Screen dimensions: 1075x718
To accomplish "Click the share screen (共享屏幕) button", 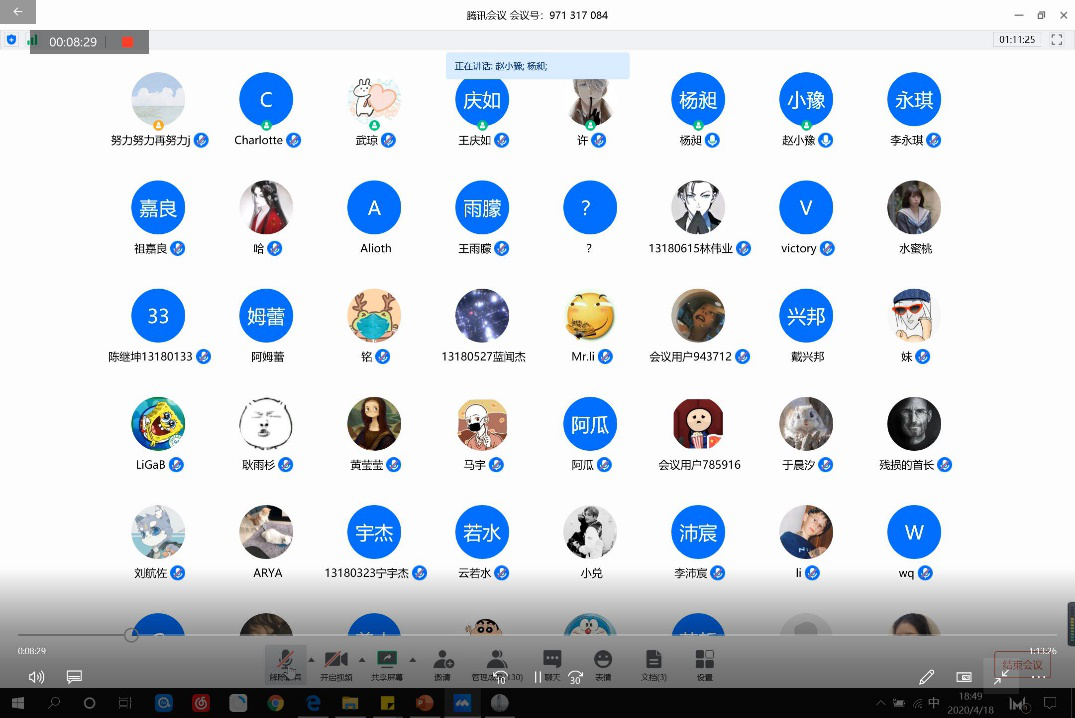I will 386,663.
